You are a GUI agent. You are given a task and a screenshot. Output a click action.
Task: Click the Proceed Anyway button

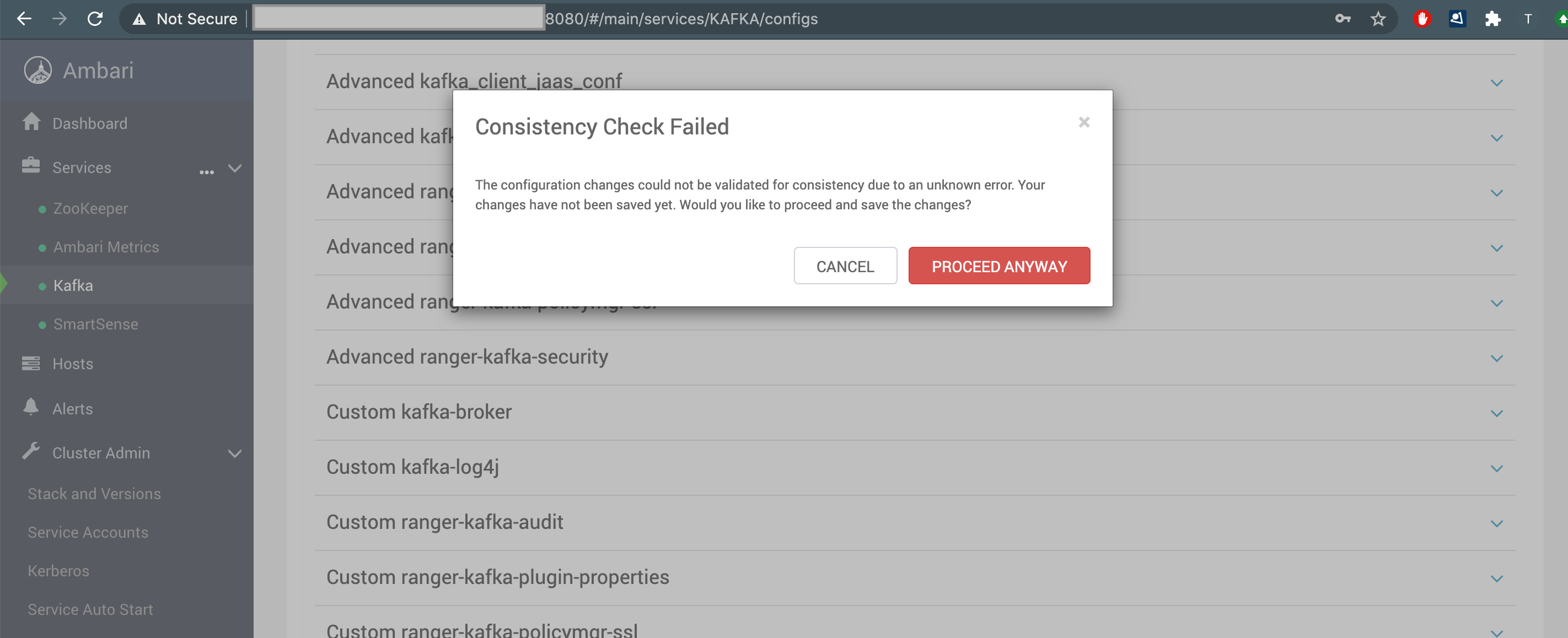click(x=998, y=266)
